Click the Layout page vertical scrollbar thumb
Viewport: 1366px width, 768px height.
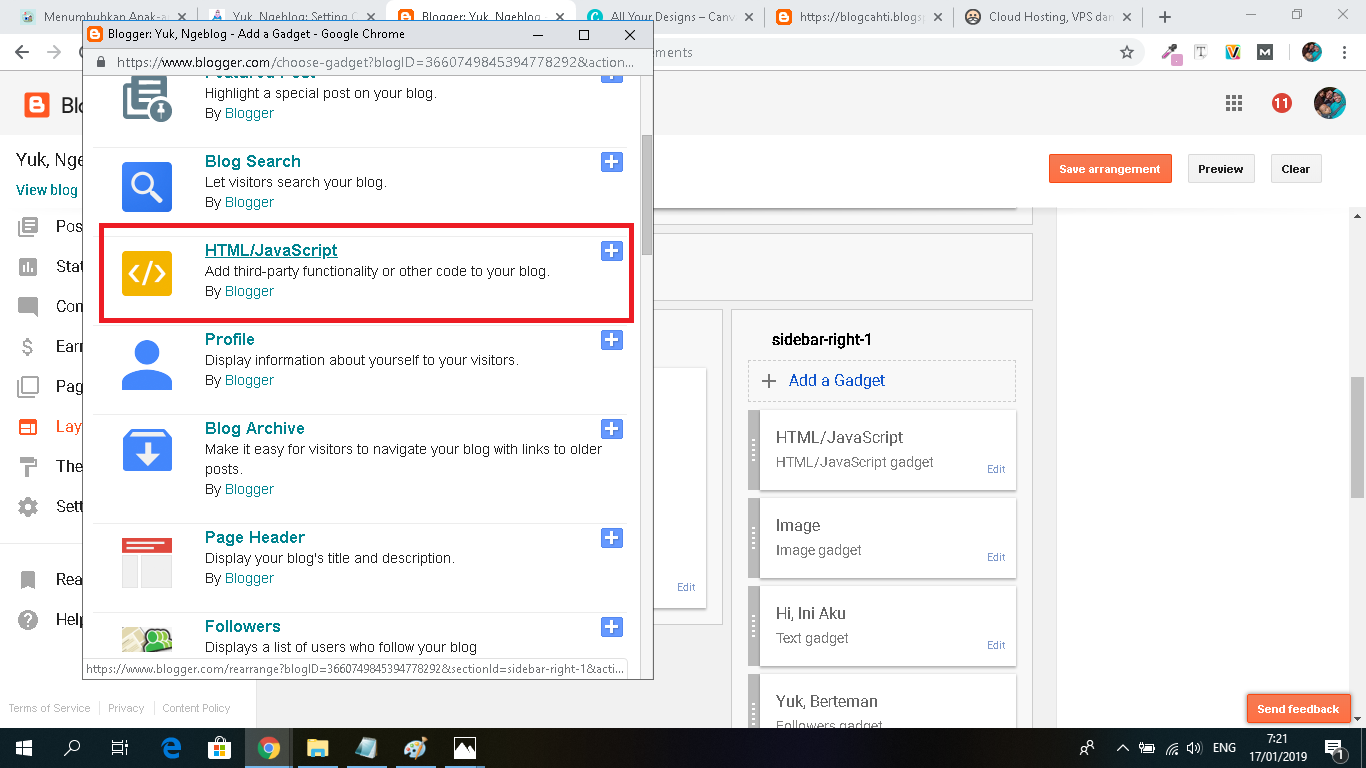1357,437
